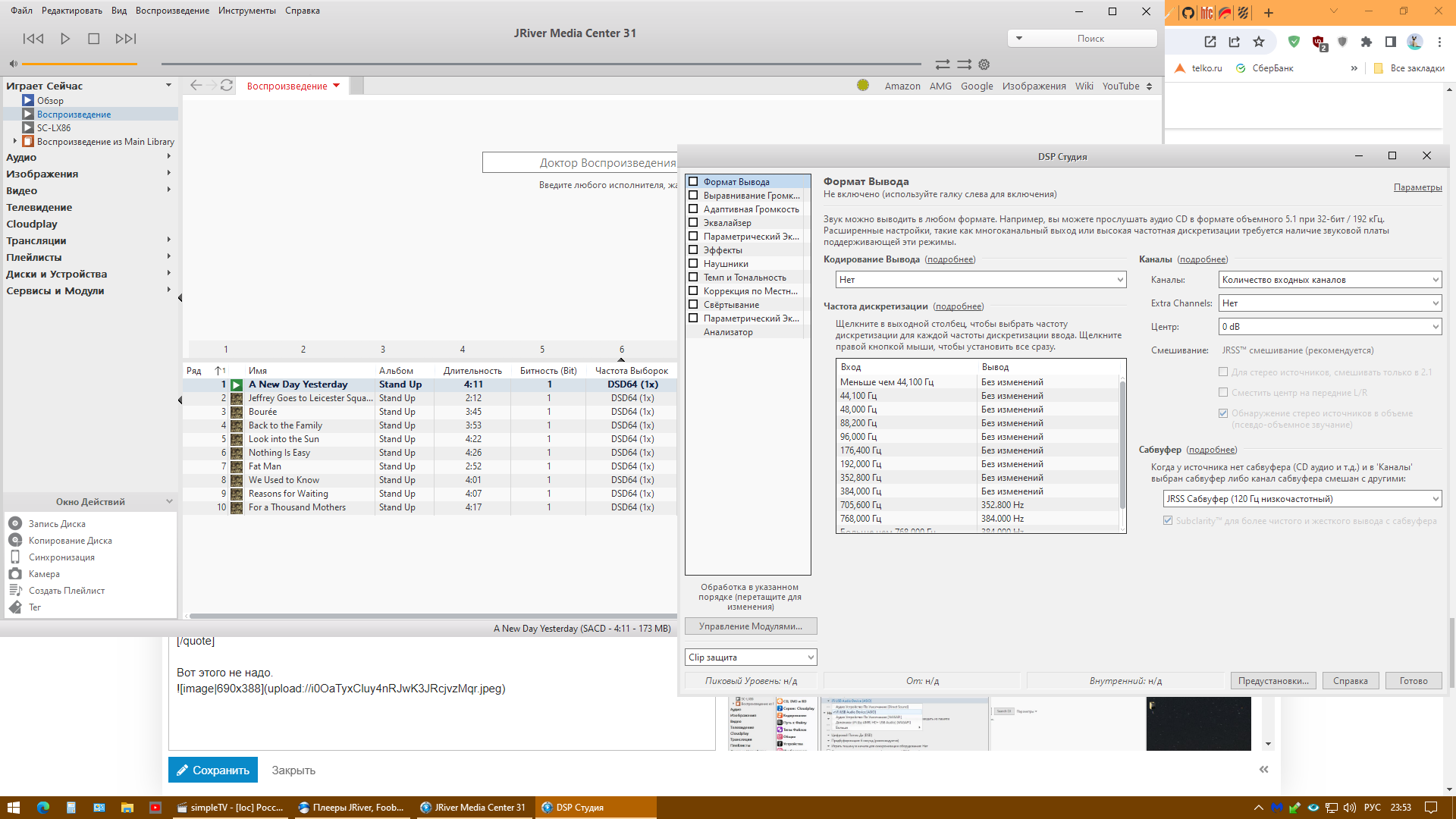Click the Play button in transport controls
Image resolution: width=1456 pixels, height=819 pixels.
(x=65, y=39)
